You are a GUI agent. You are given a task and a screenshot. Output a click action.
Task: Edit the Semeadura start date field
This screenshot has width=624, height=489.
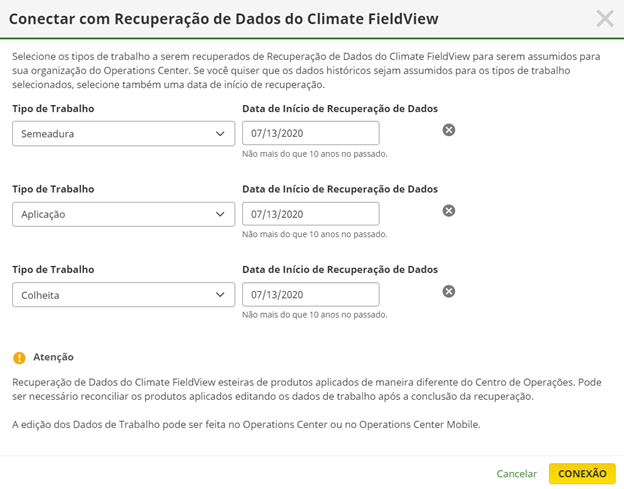(310, 133)
